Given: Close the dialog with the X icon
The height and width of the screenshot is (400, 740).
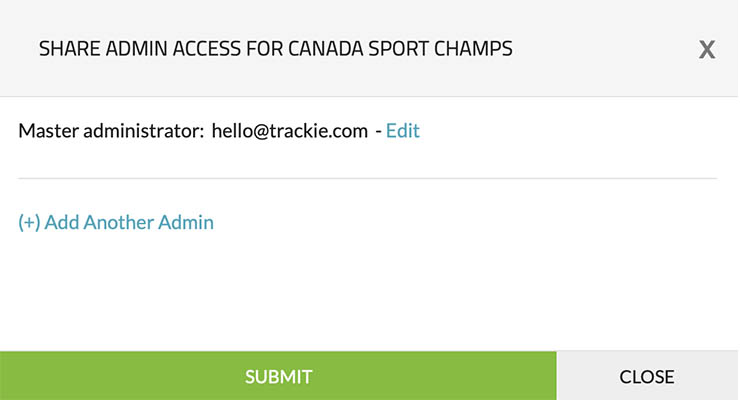Looking at the screenshot, I should tap(706, 49).
